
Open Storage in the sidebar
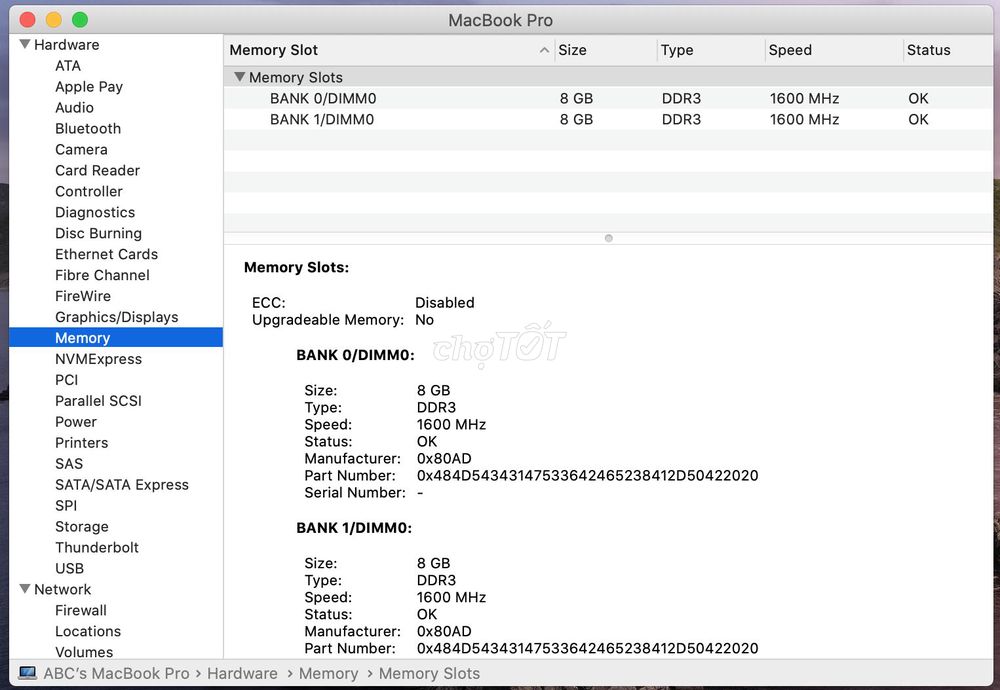click(82, 527)
